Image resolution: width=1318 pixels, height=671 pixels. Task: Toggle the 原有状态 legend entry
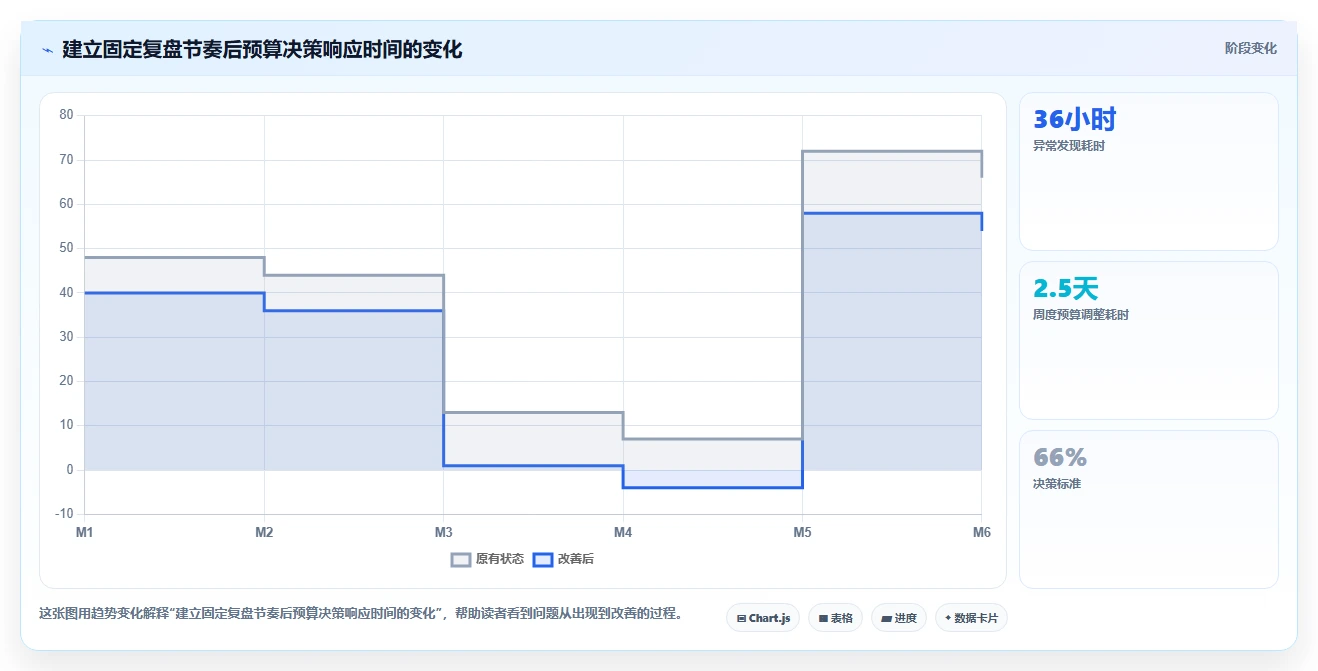coord(487,559)
